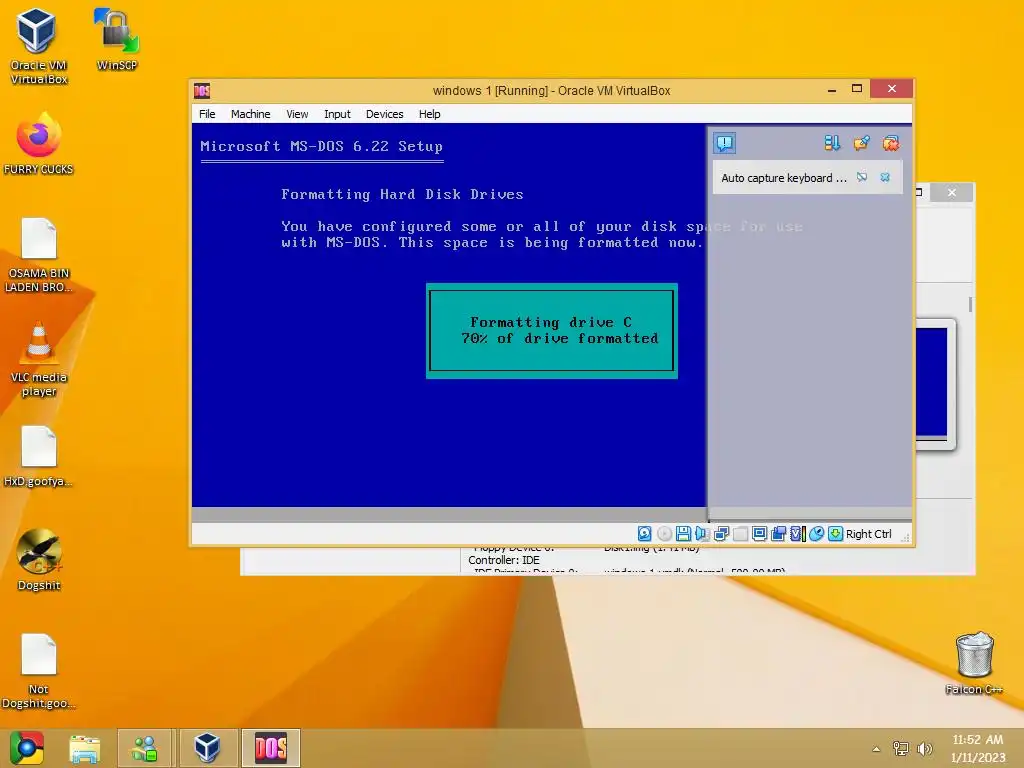Click Controller: IDE text in Manager window
This screenshot has width=1024, height=768.
coord(504,560)
